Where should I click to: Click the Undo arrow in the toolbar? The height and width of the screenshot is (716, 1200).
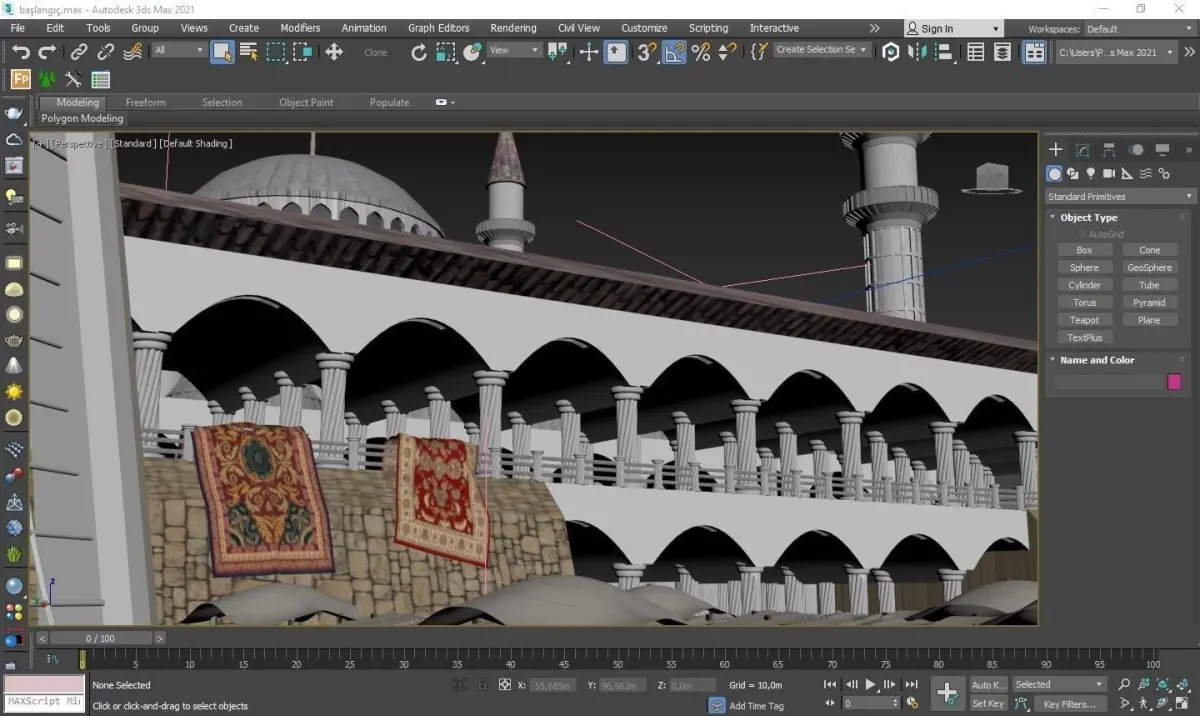(x=21, y=52)
